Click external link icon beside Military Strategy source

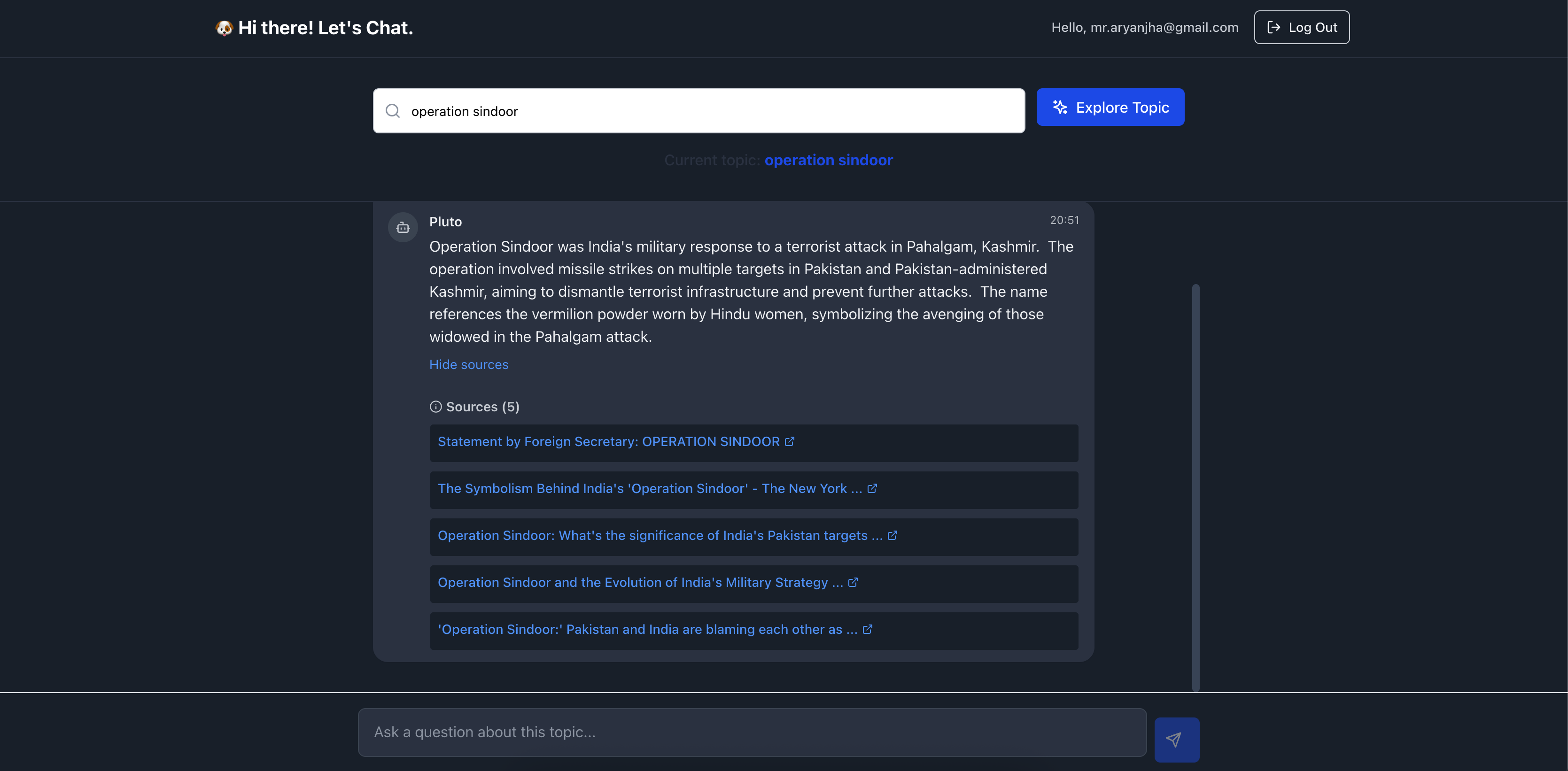click(853, 582)
